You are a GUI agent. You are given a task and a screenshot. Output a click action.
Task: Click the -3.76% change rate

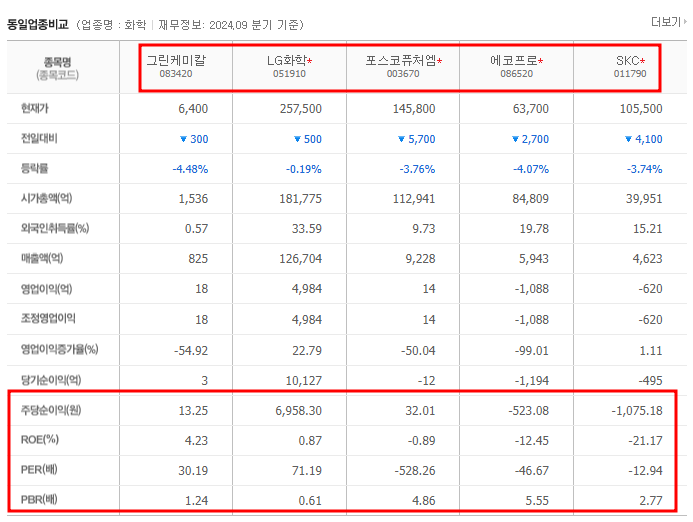point(417,169)
